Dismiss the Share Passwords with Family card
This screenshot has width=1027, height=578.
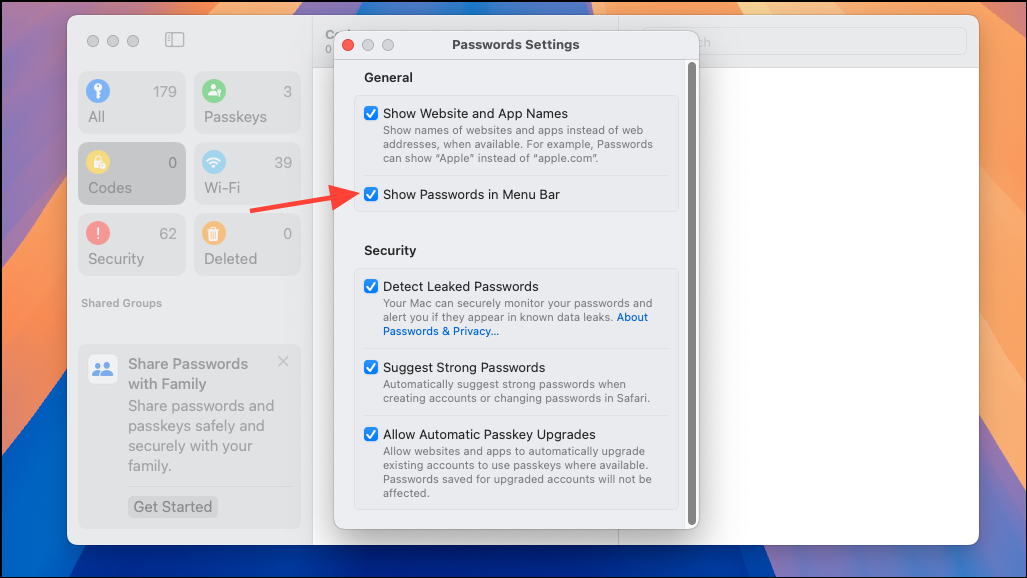coord(282,361)
